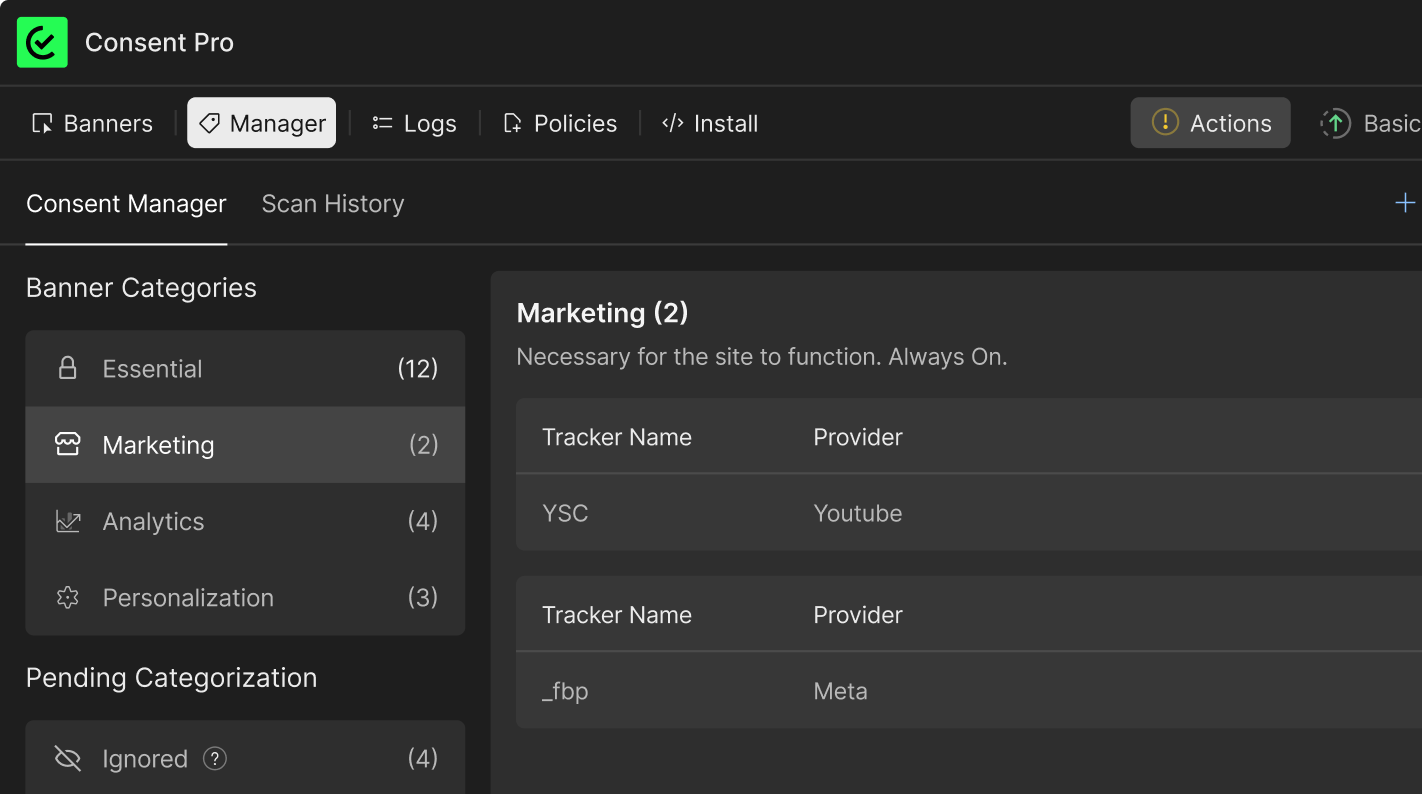Select the Marketing category row
Image resolution: width=1422 pixels, height=794 pixels.
245,445
